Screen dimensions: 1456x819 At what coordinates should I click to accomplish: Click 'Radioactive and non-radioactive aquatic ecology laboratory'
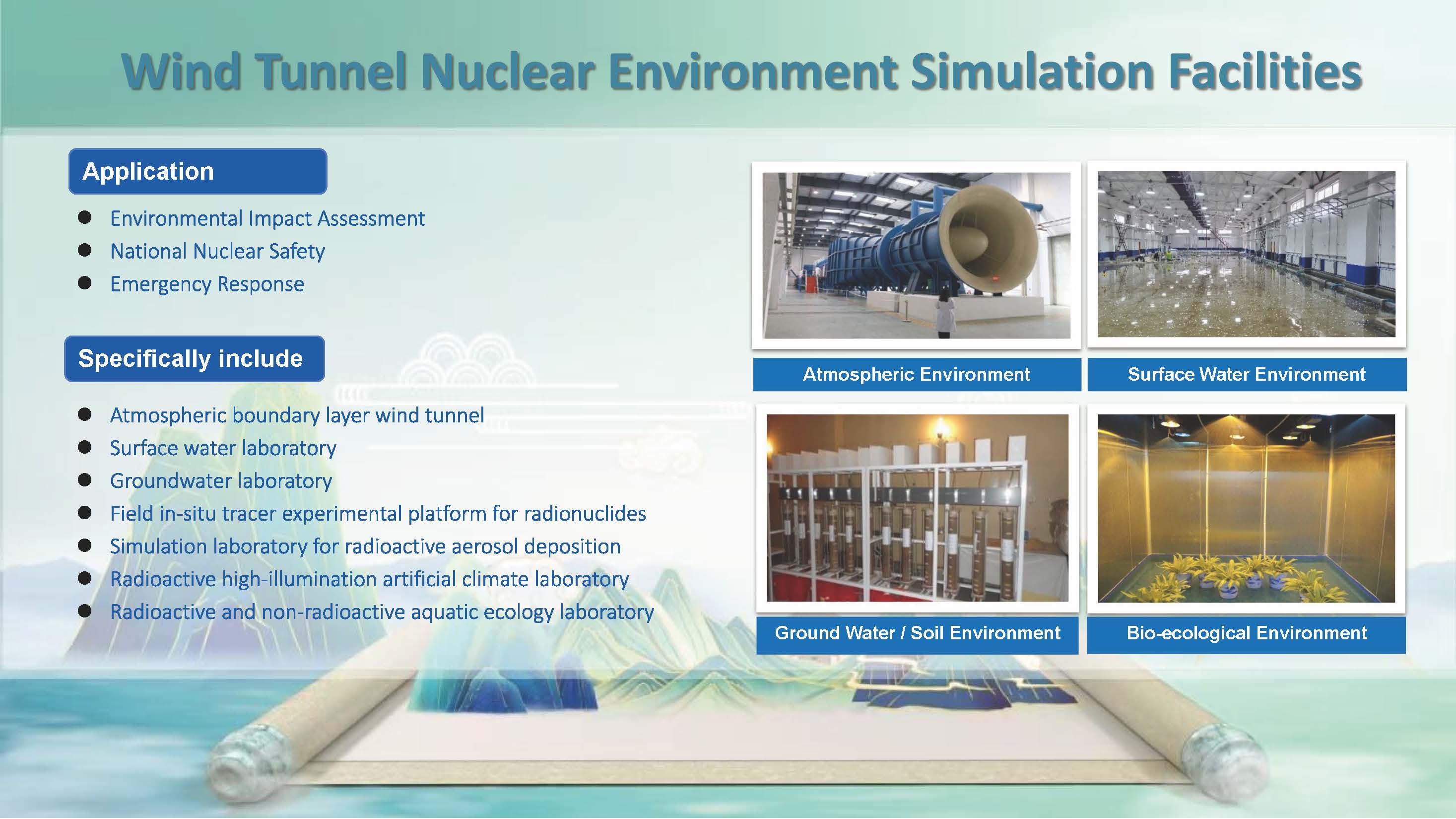(382, 612)
